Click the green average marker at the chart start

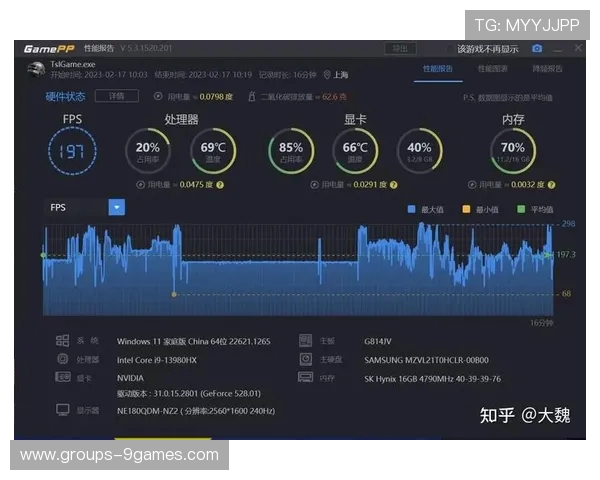point(43,255)
